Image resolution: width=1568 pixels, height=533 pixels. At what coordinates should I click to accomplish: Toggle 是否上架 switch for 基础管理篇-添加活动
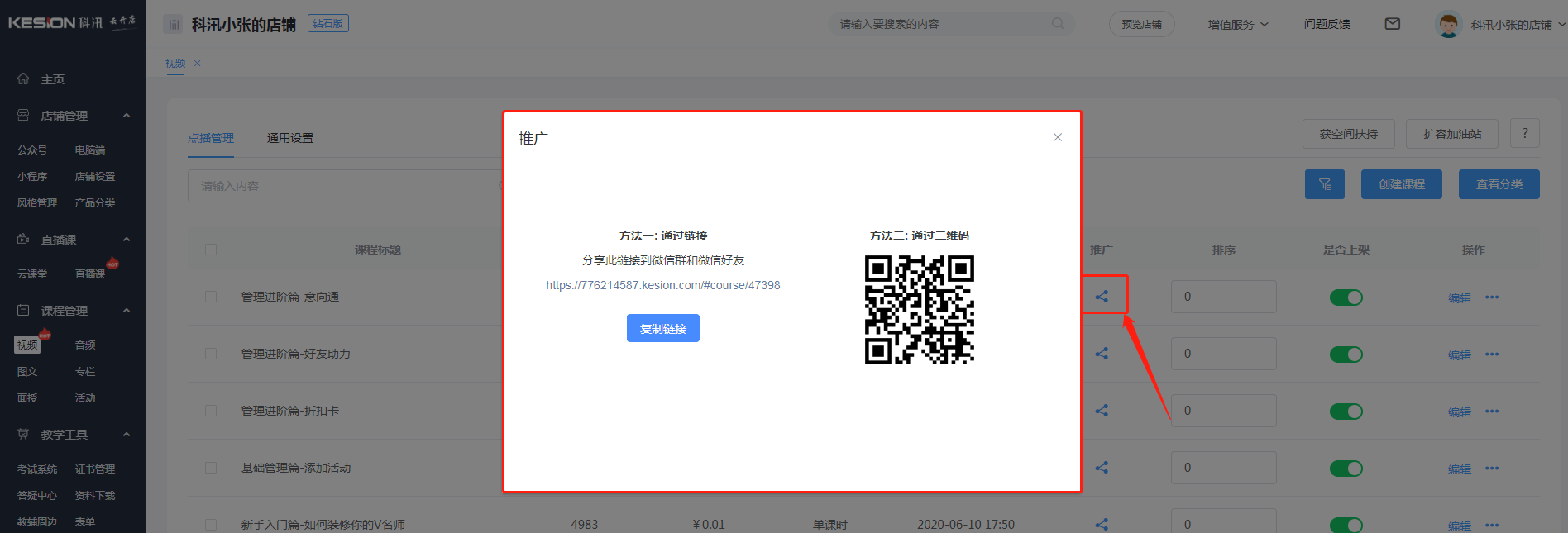(x=1346, y=469)
